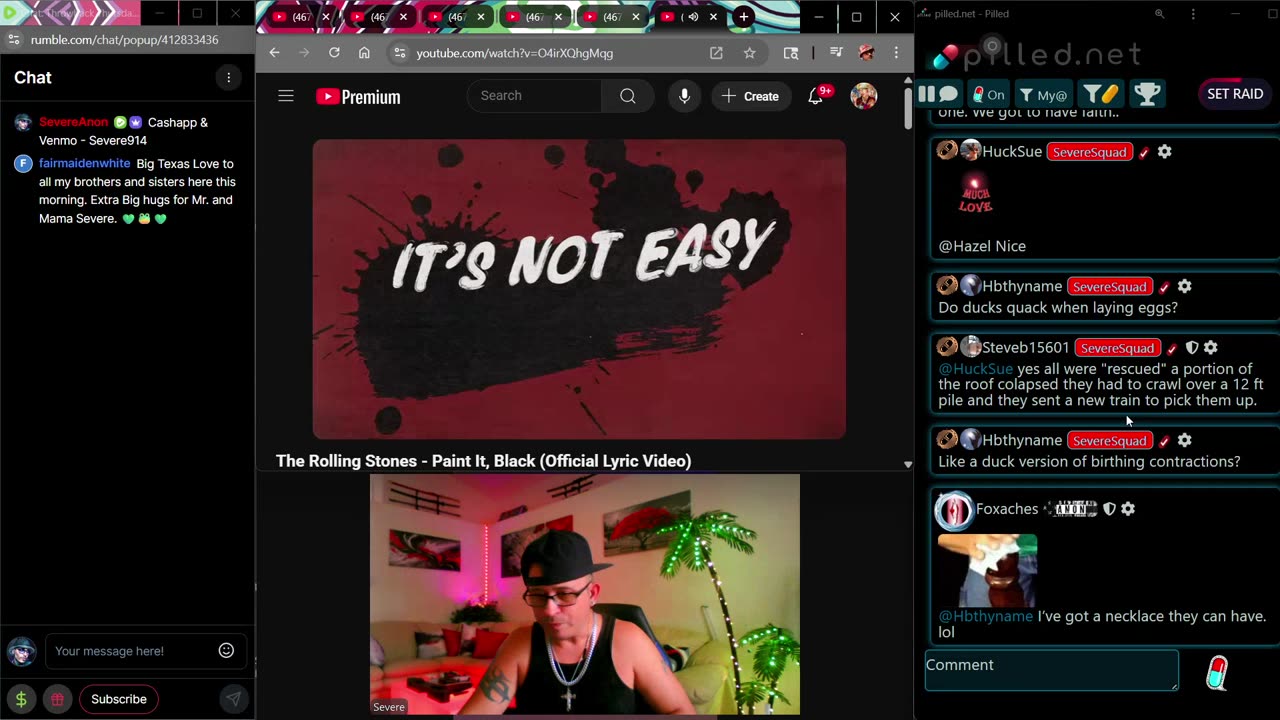Click the red checkmark beside Steveb15601
The image size is (1280, 720).
tap(1172, 348)
